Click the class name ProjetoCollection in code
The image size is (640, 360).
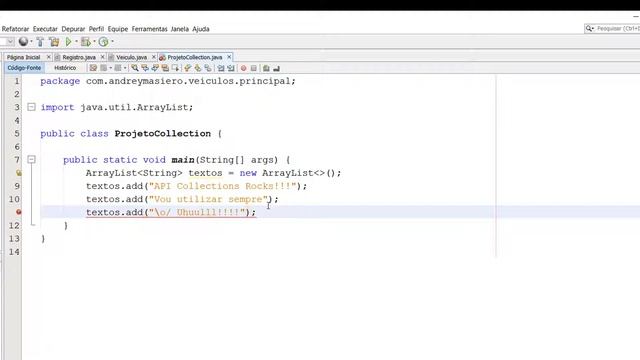click(162, 133)
